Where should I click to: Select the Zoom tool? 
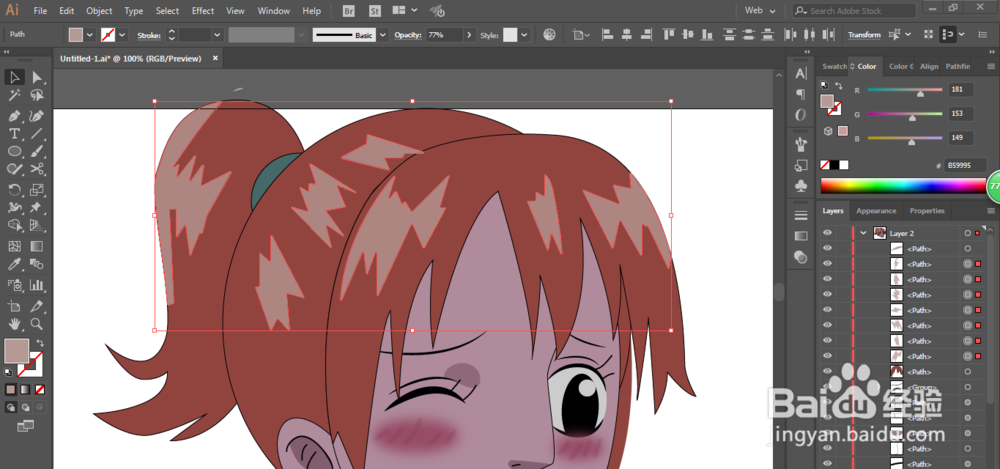(37, 324)
